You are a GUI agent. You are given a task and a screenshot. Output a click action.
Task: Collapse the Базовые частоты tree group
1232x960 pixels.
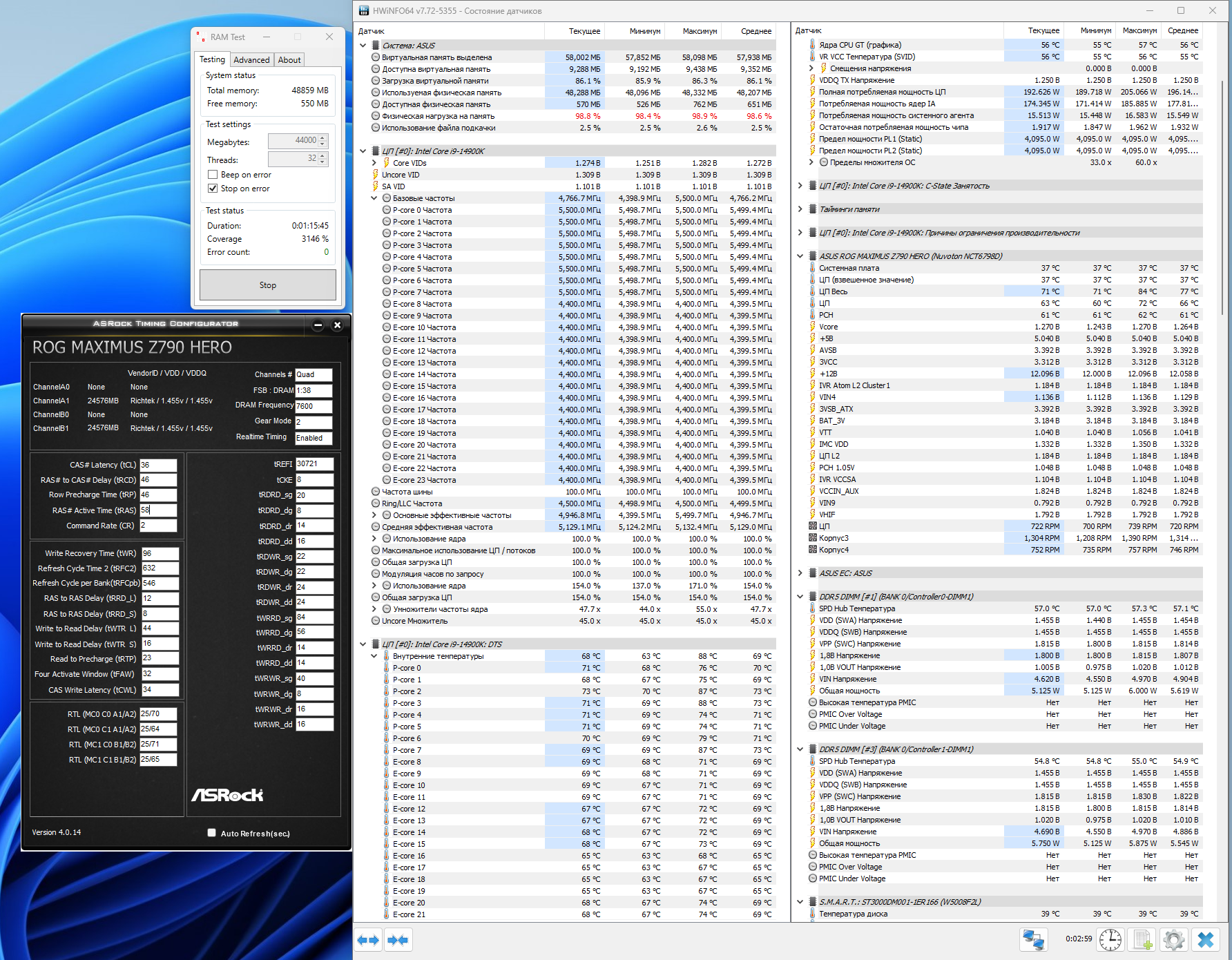point(374,198)
